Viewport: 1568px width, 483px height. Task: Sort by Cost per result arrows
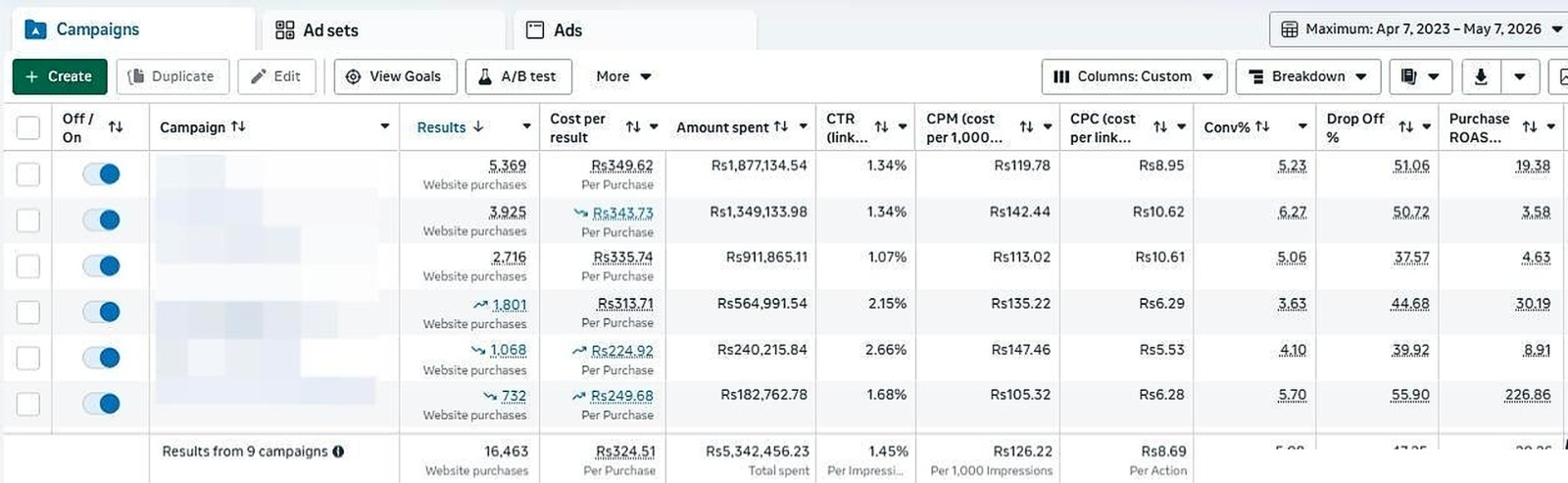[x=633, y=127]
